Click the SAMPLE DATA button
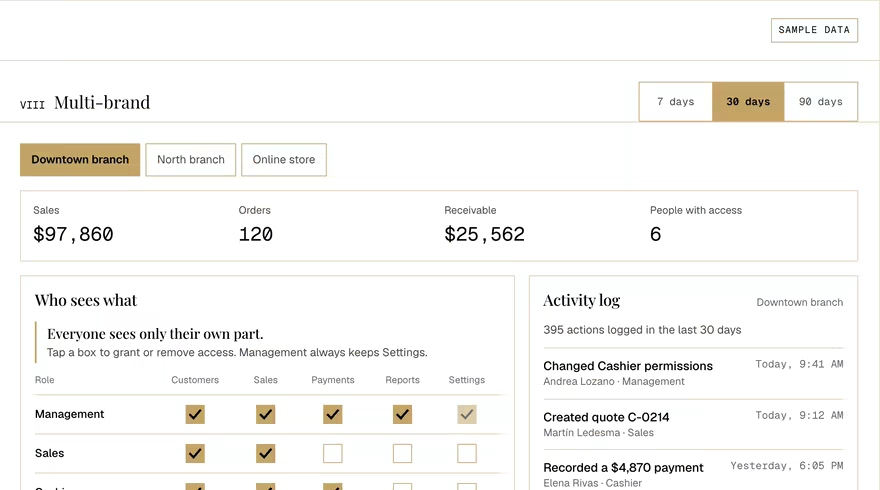The width and height of the screenshot is (880, 490). point(814,30)
